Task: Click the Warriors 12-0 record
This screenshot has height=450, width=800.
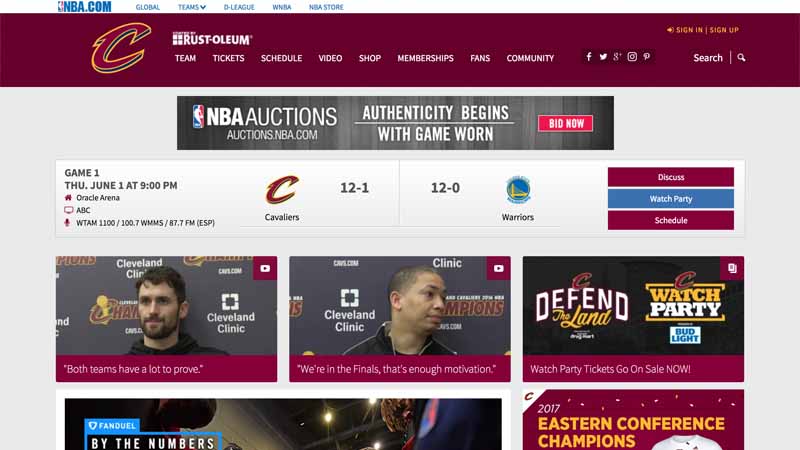Action: click(445, 188)
